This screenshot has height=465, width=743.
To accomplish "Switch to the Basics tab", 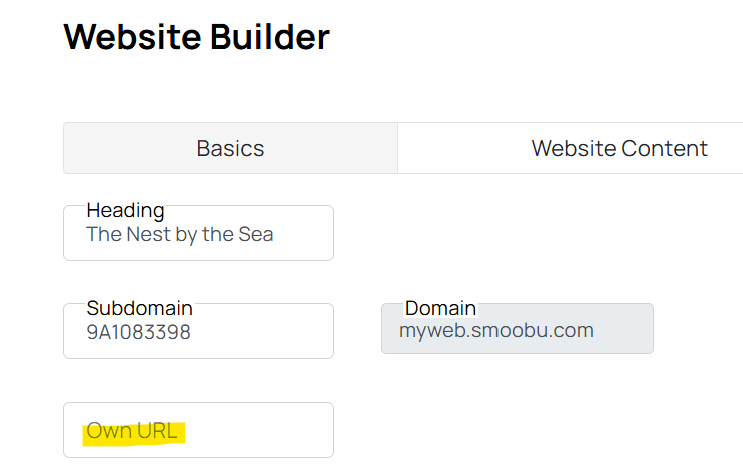I will point(230,148).
